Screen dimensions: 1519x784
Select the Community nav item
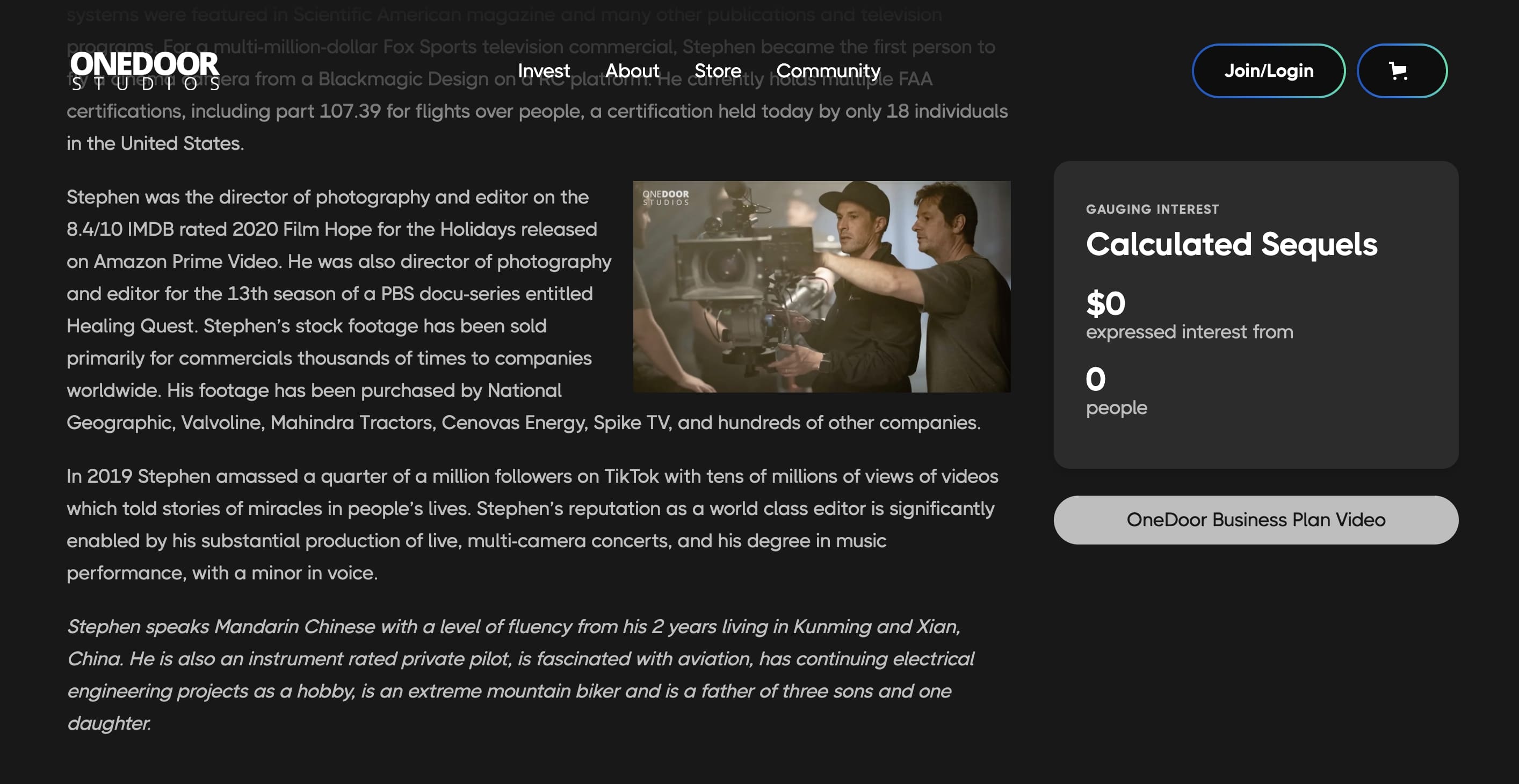coord(827,71)
